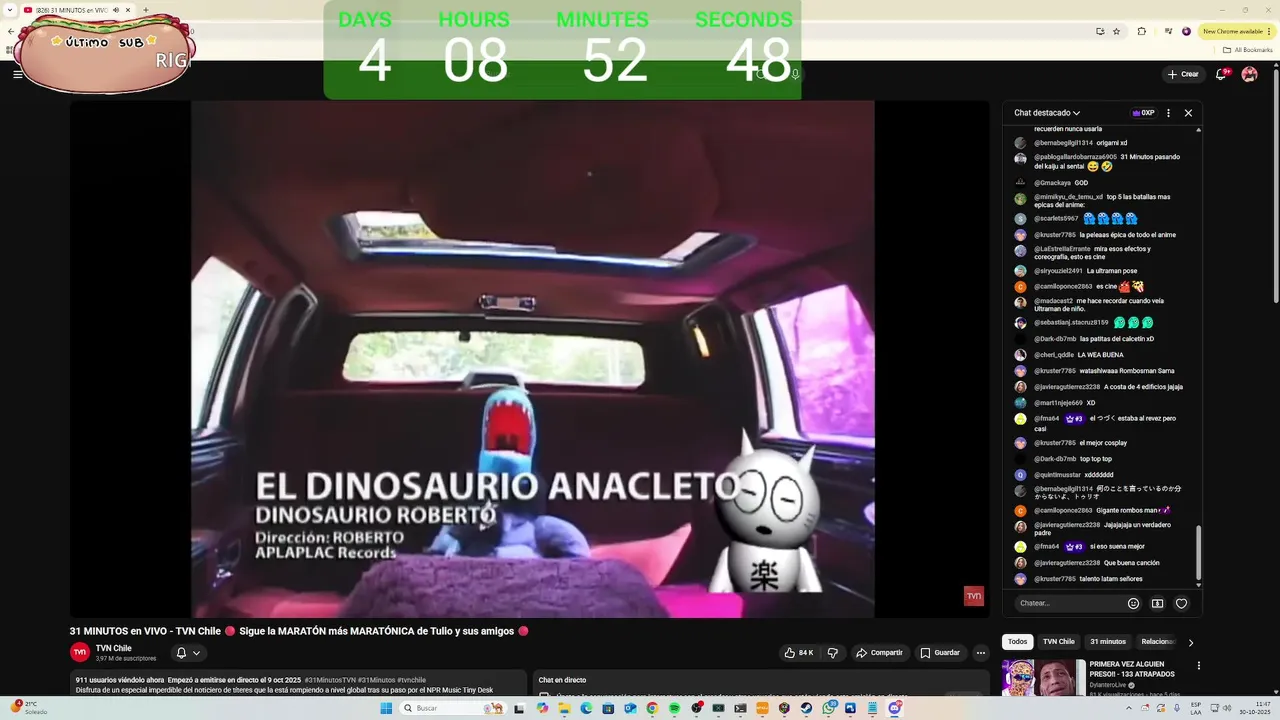
Task: Open the TVN Chile channel name link
Action: tap(114, 648)
